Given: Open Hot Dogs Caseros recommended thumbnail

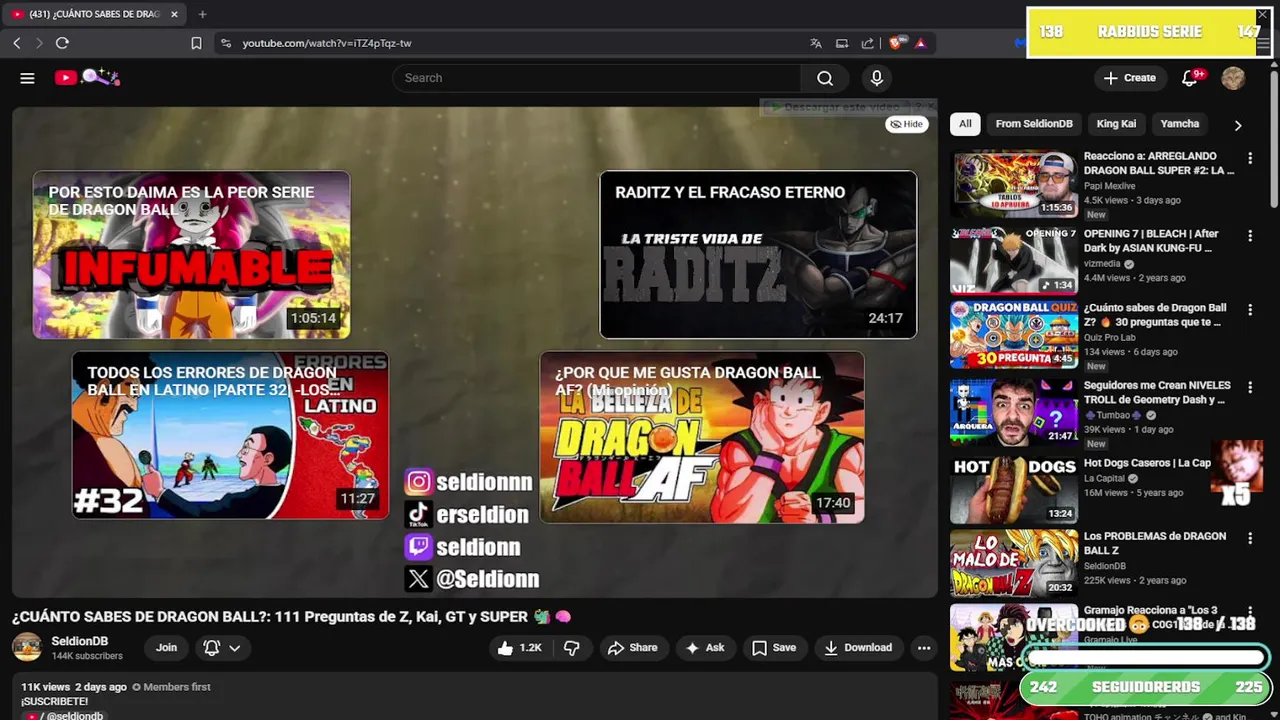Looking at the screenshot, I should 1014,490.
